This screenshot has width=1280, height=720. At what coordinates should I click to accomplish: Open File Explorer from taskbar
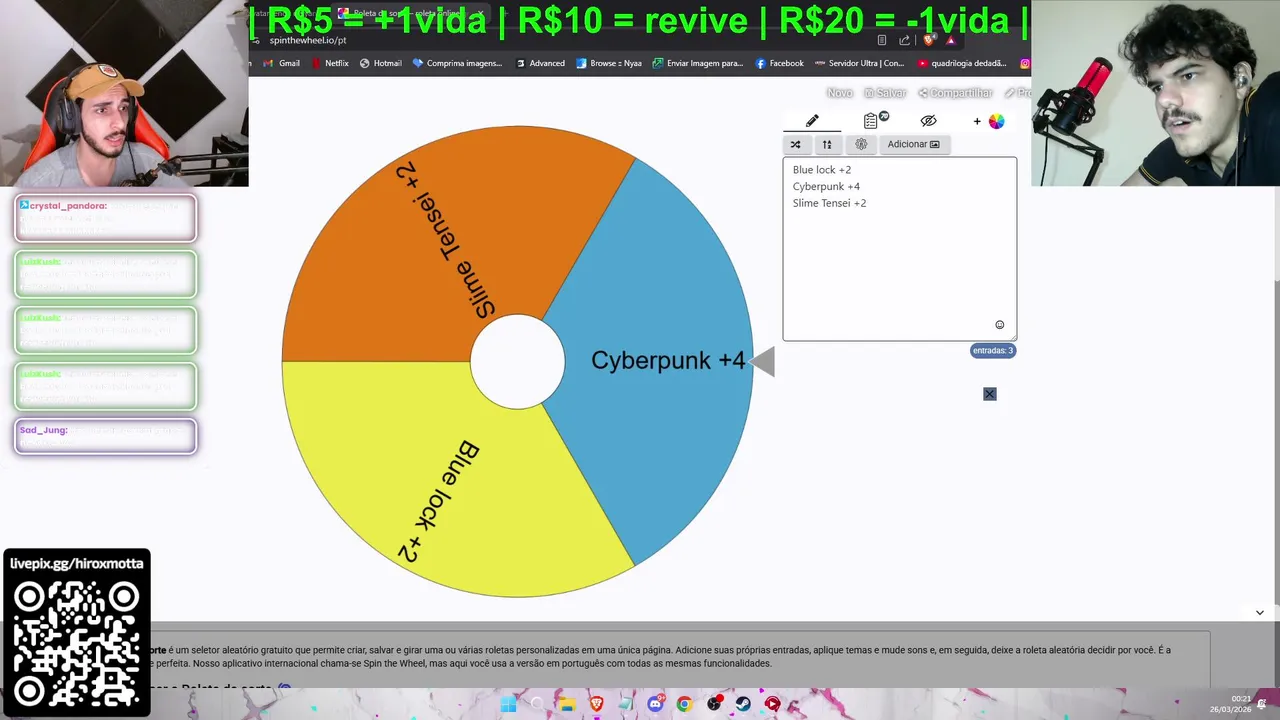pyautogui.click(x=567, y=704)
